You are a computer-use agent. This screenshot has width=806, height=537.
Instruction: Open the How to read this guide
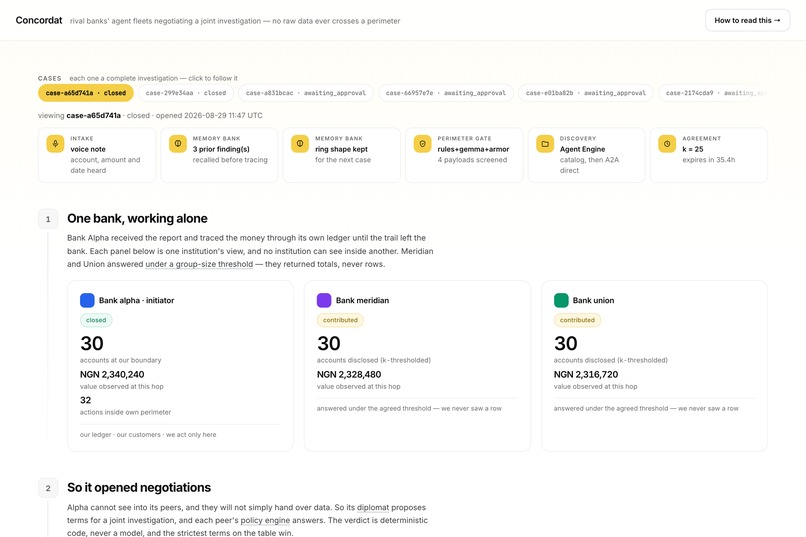[747, 21]
